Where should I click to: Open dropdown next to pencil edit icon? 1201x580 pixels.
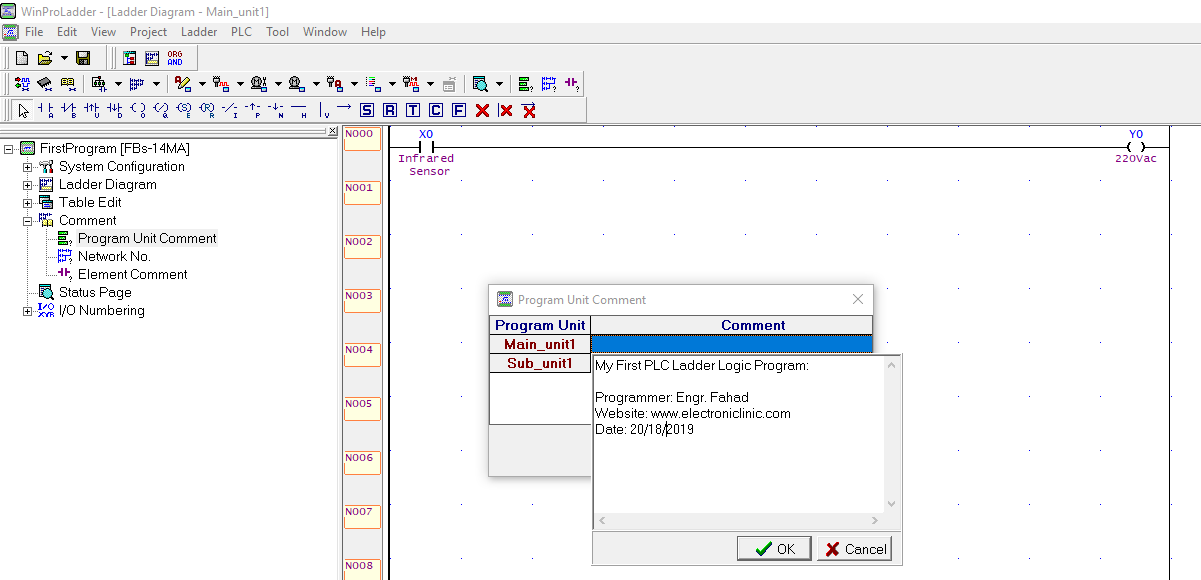(202, 84)
